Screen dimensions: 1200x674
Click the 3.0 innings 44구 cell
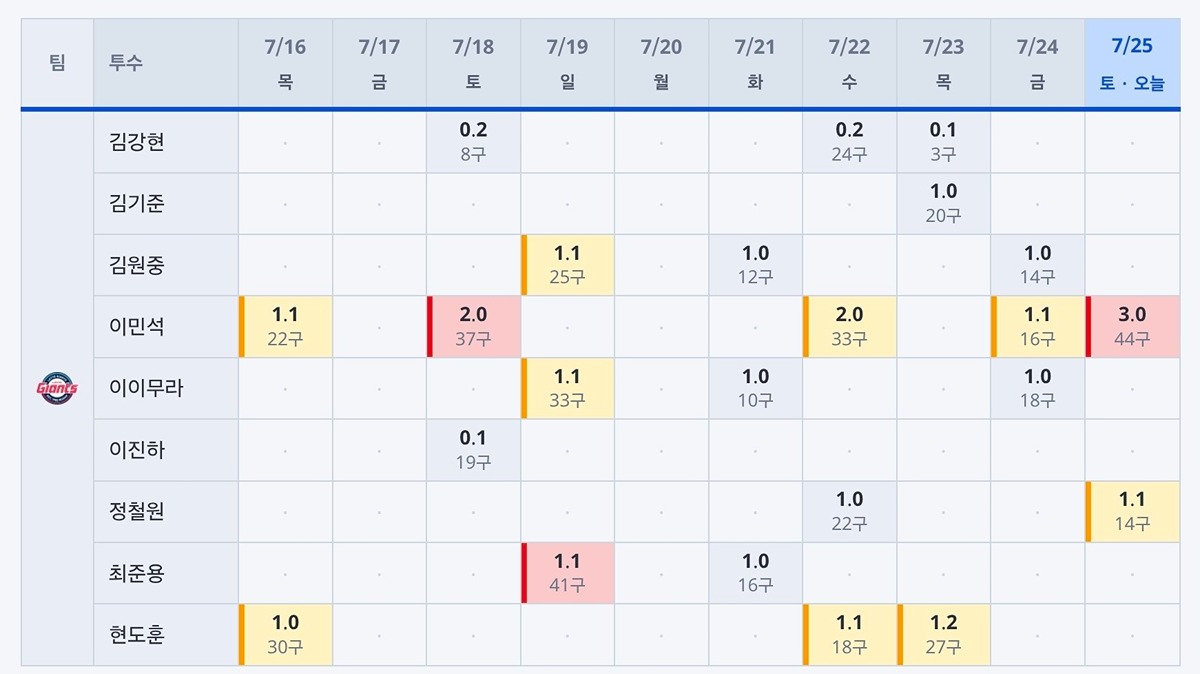pyautogui.click(x=1132, y=327)
